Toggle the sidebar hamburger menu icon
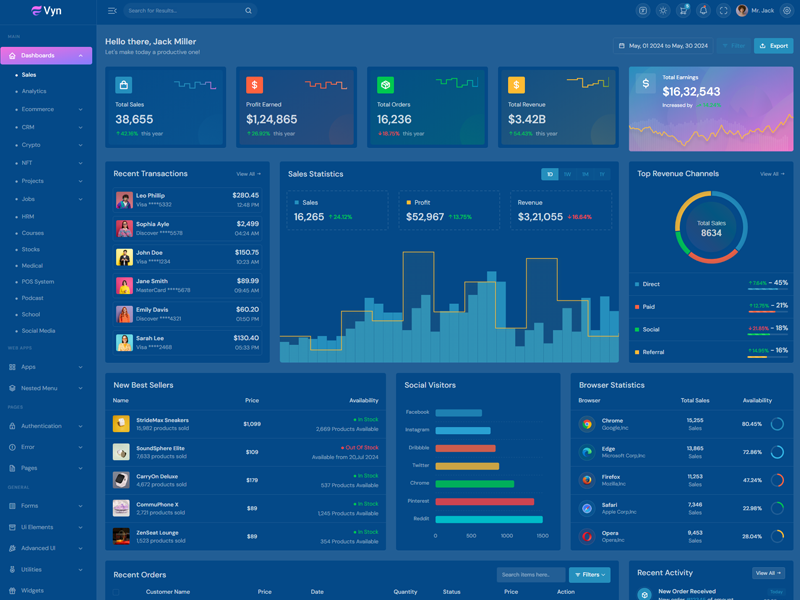This screenshot has height=600, width=800. coord(112,11)
